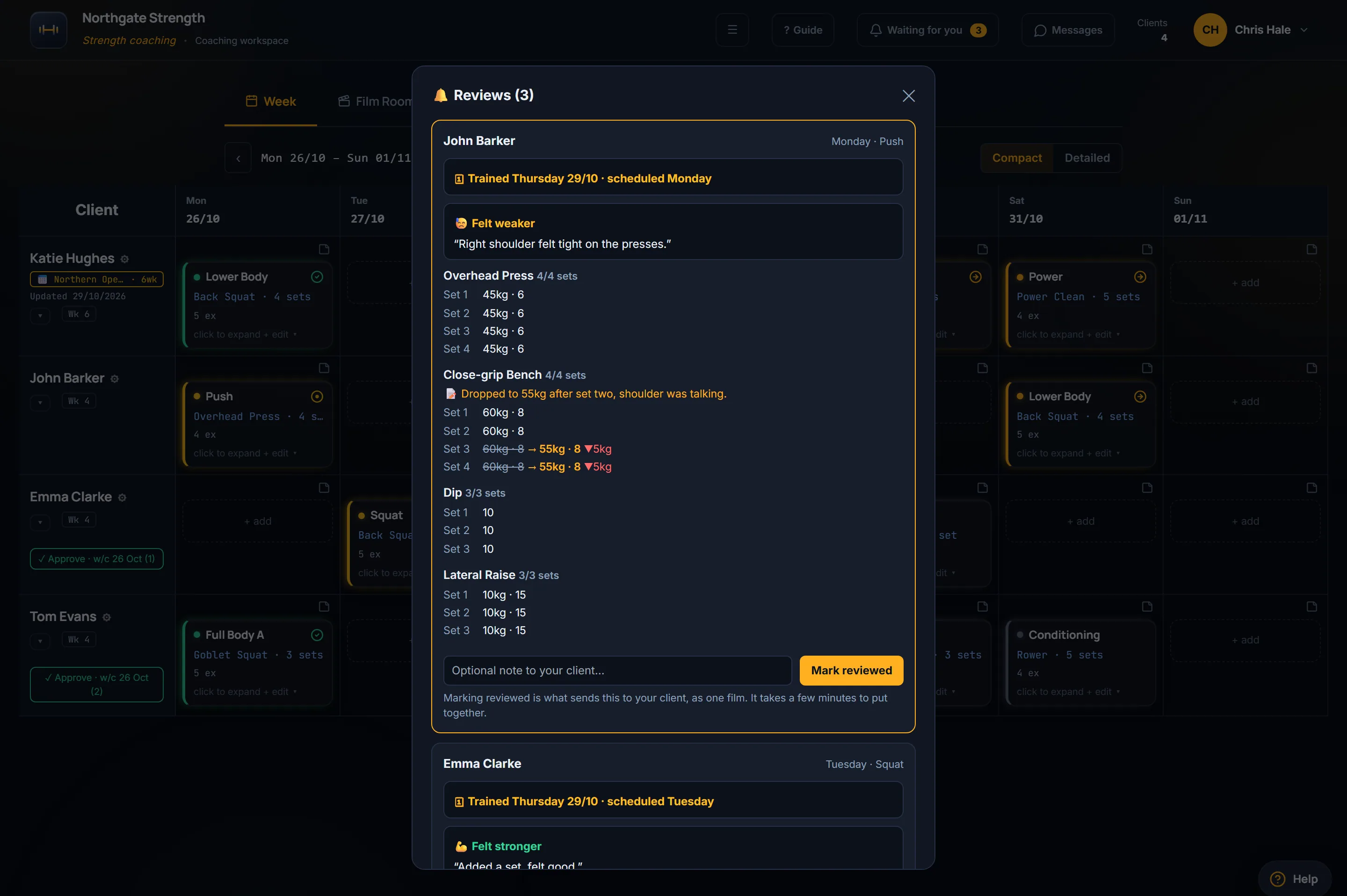Open Tom's Saturday Conditioning card

[x=1081, y=663]
